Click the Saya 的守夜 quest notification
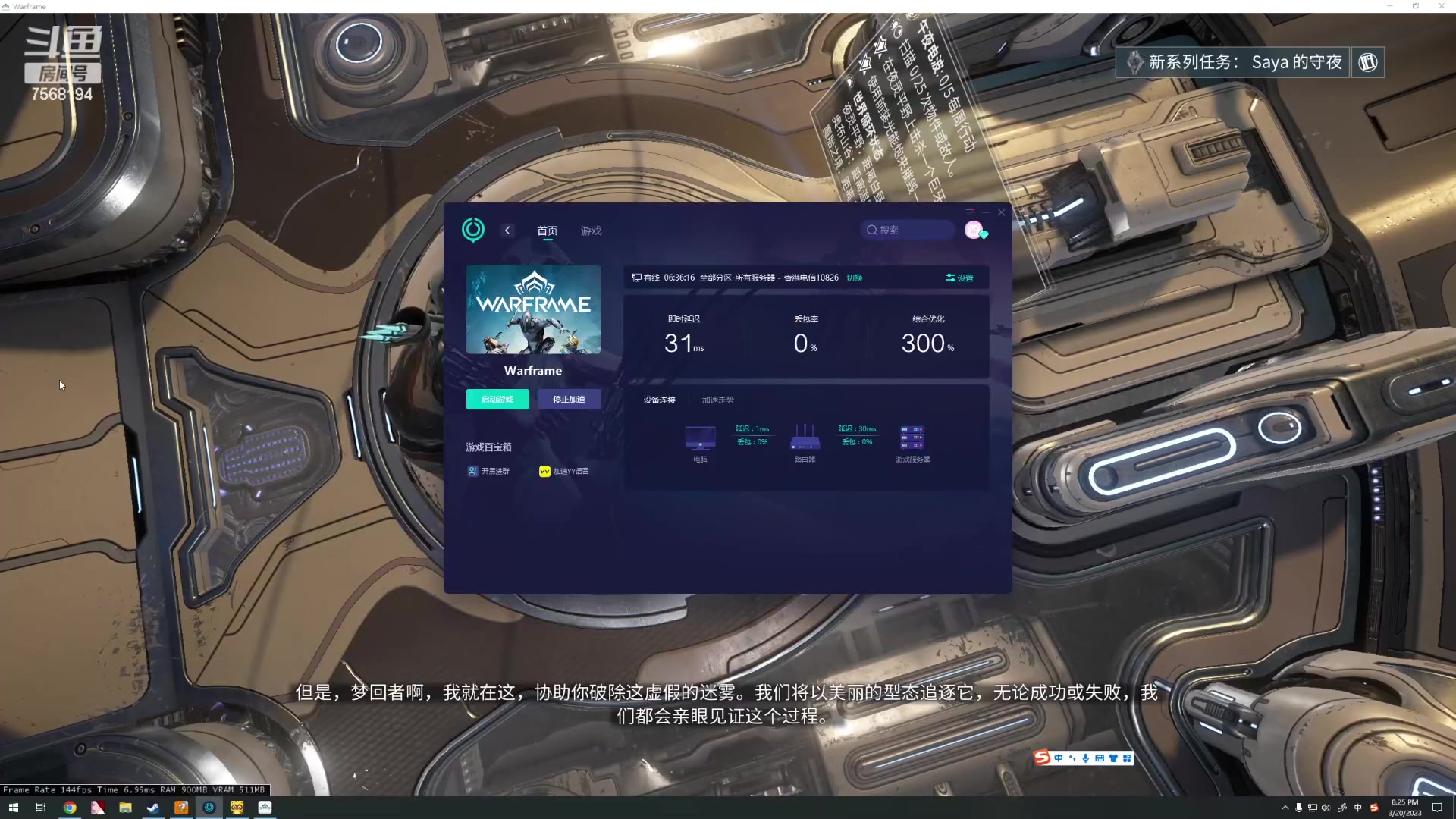This screenshot has width=1456, height=819. 1233,62
